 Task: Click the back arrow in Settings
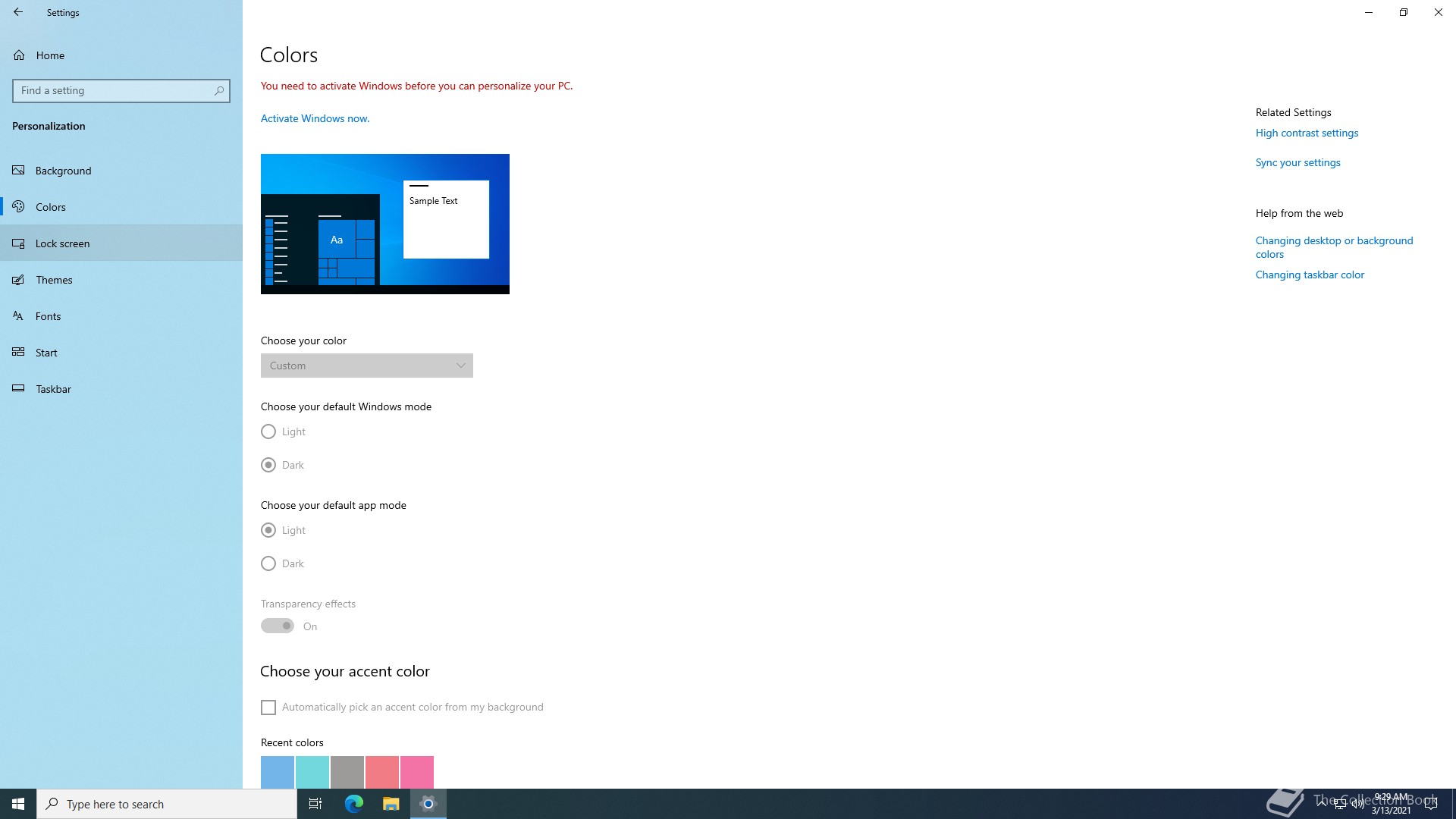tap(18, 12)
